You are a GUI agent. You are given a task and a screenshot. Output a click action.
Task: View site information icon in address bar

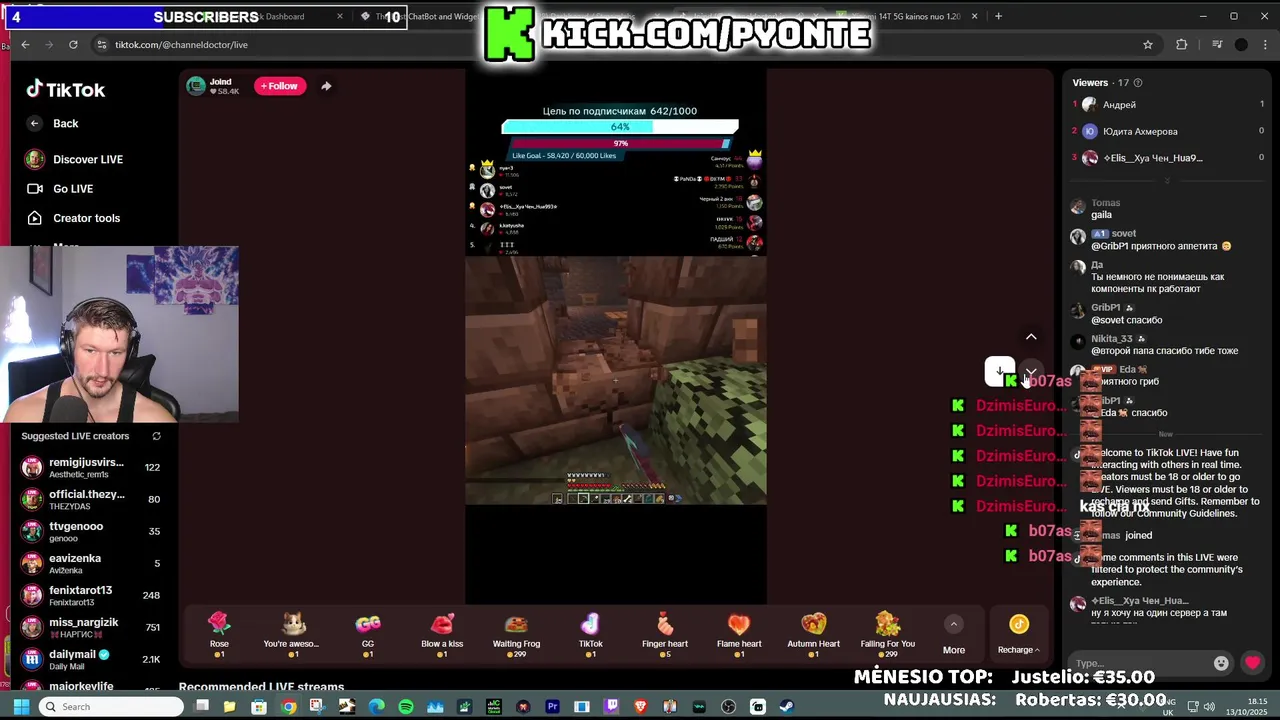click(x=101, y=44)
